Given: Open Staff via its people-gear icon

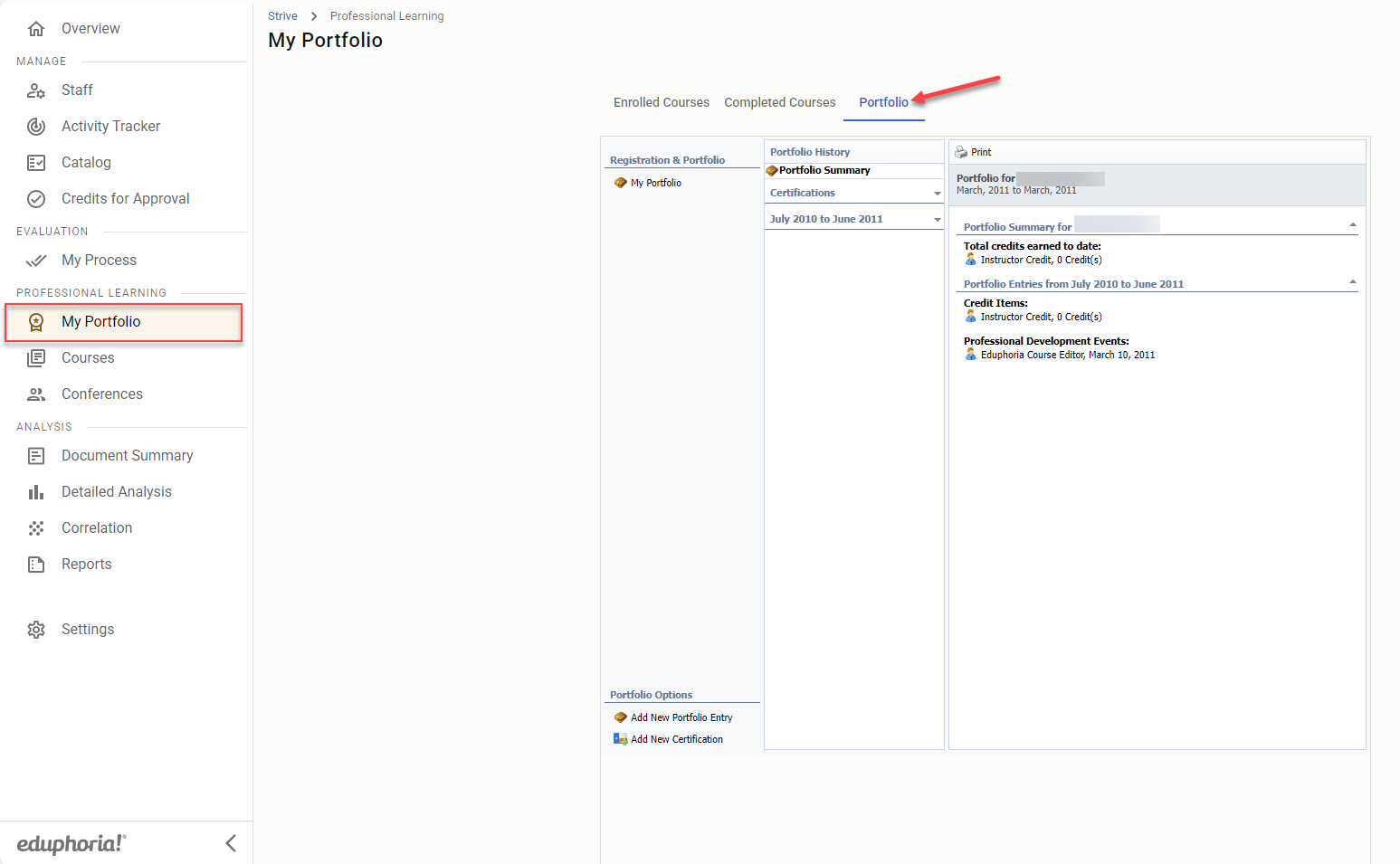Looking at the screenshot, I should click(x=36, y=90).
